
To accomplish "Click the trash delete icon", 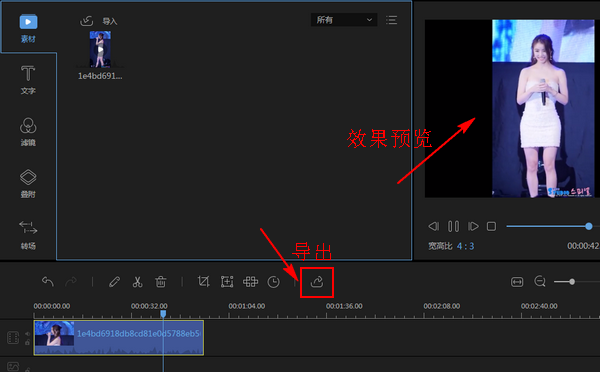I will pos(161,282).
